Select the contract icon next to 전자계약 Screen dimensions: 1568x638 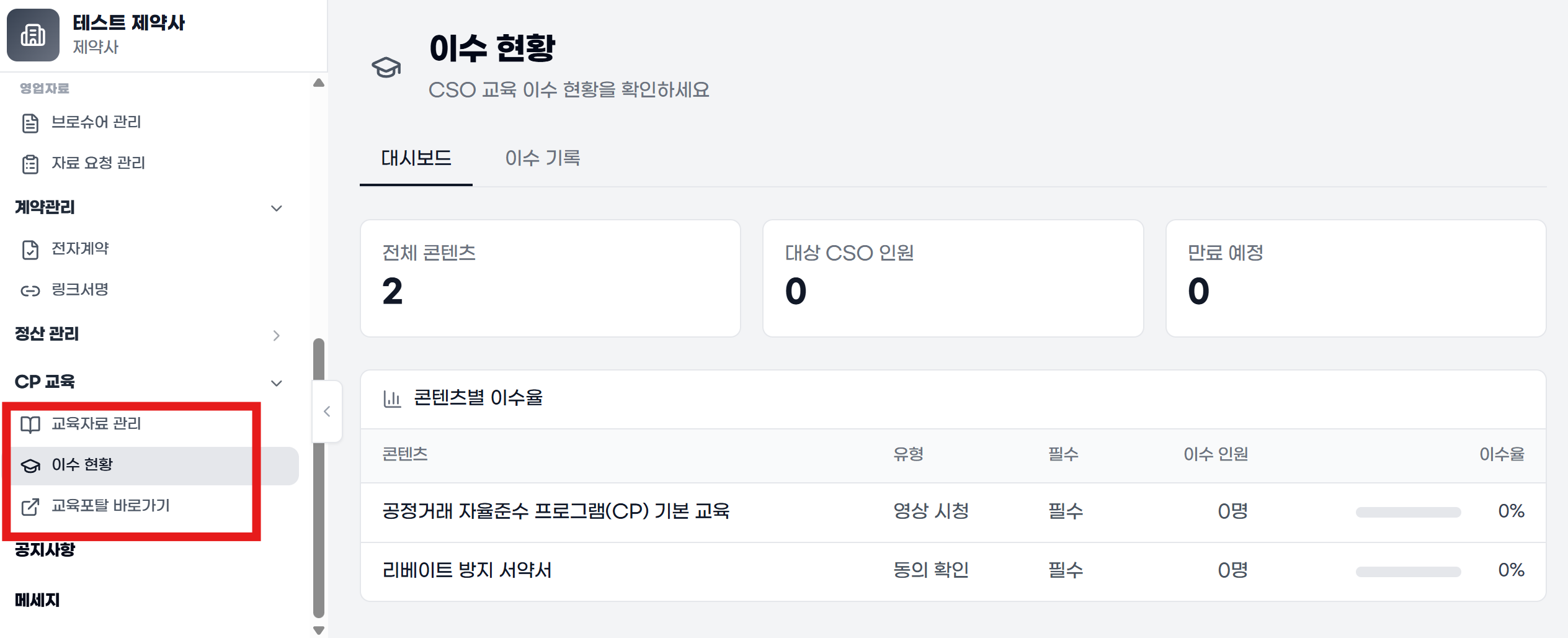click(30, 248)
